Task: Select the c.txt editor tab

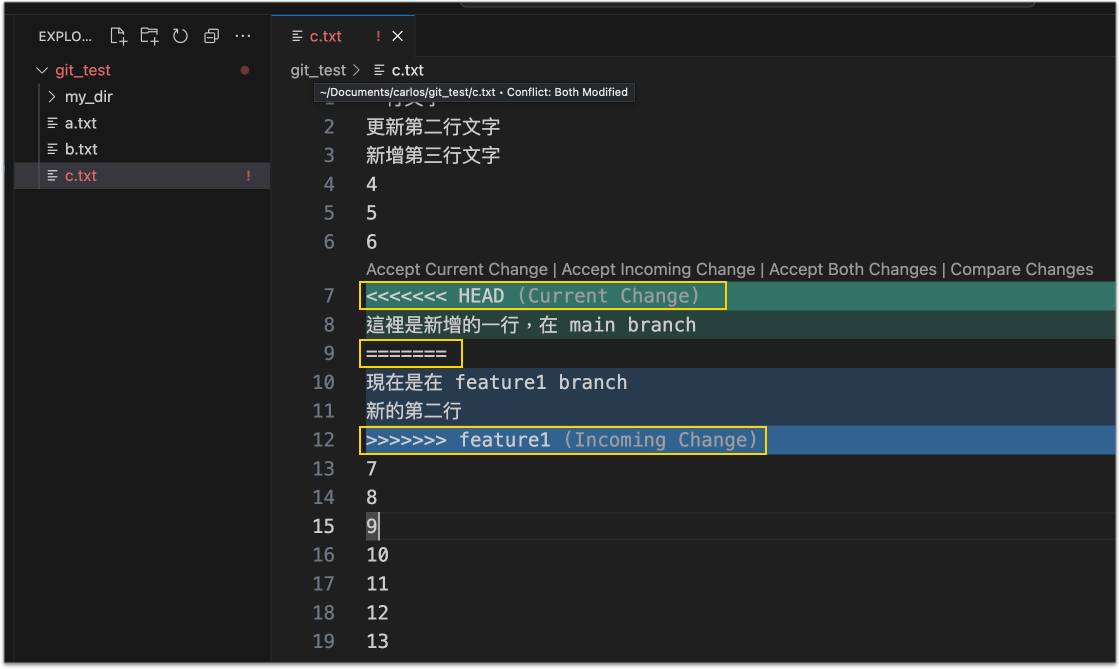Action: click(343, 36)
